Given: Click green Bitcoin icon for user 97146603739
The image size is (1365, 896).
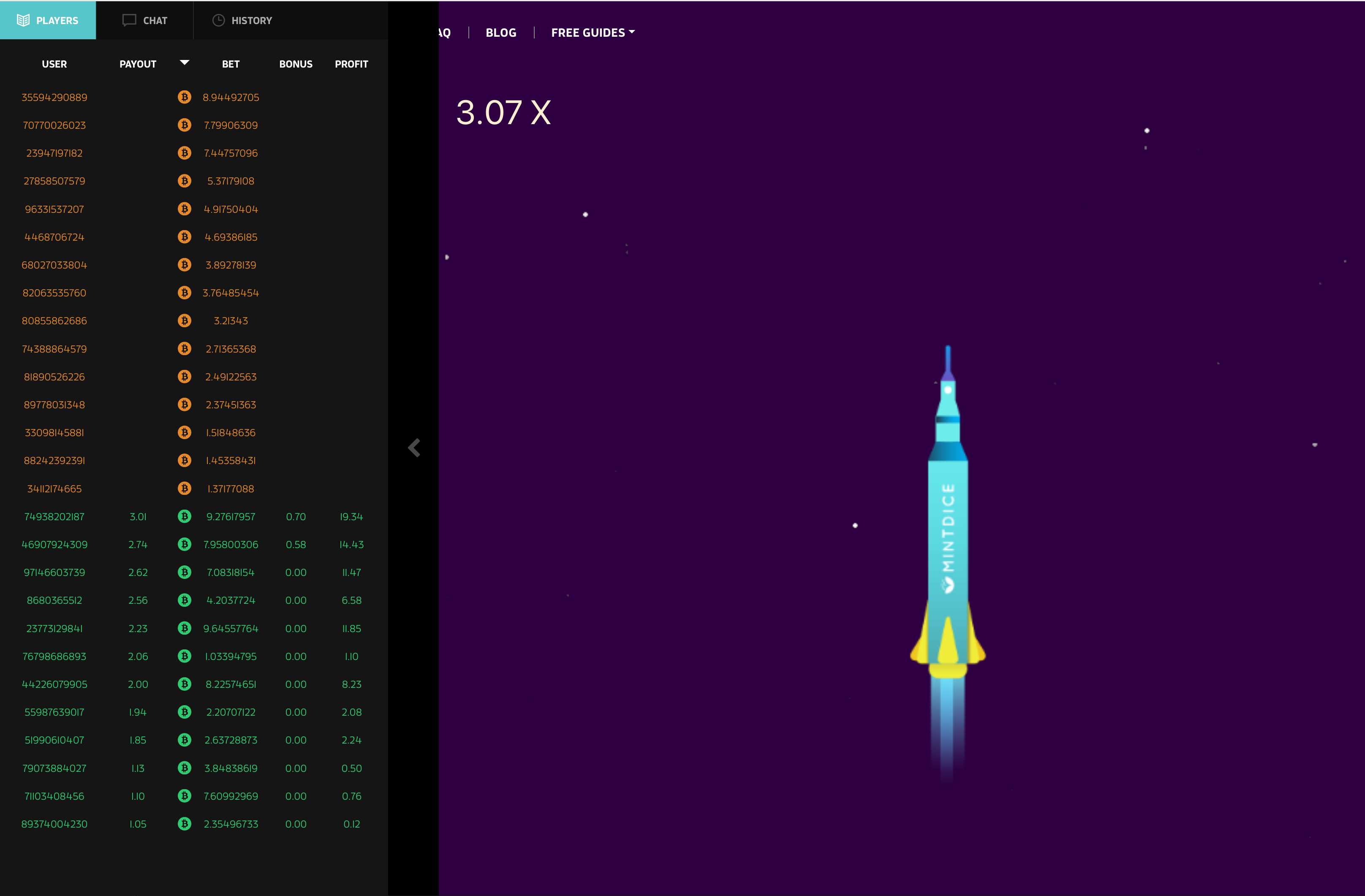Looking at the screenshot, I should point(184,572).
